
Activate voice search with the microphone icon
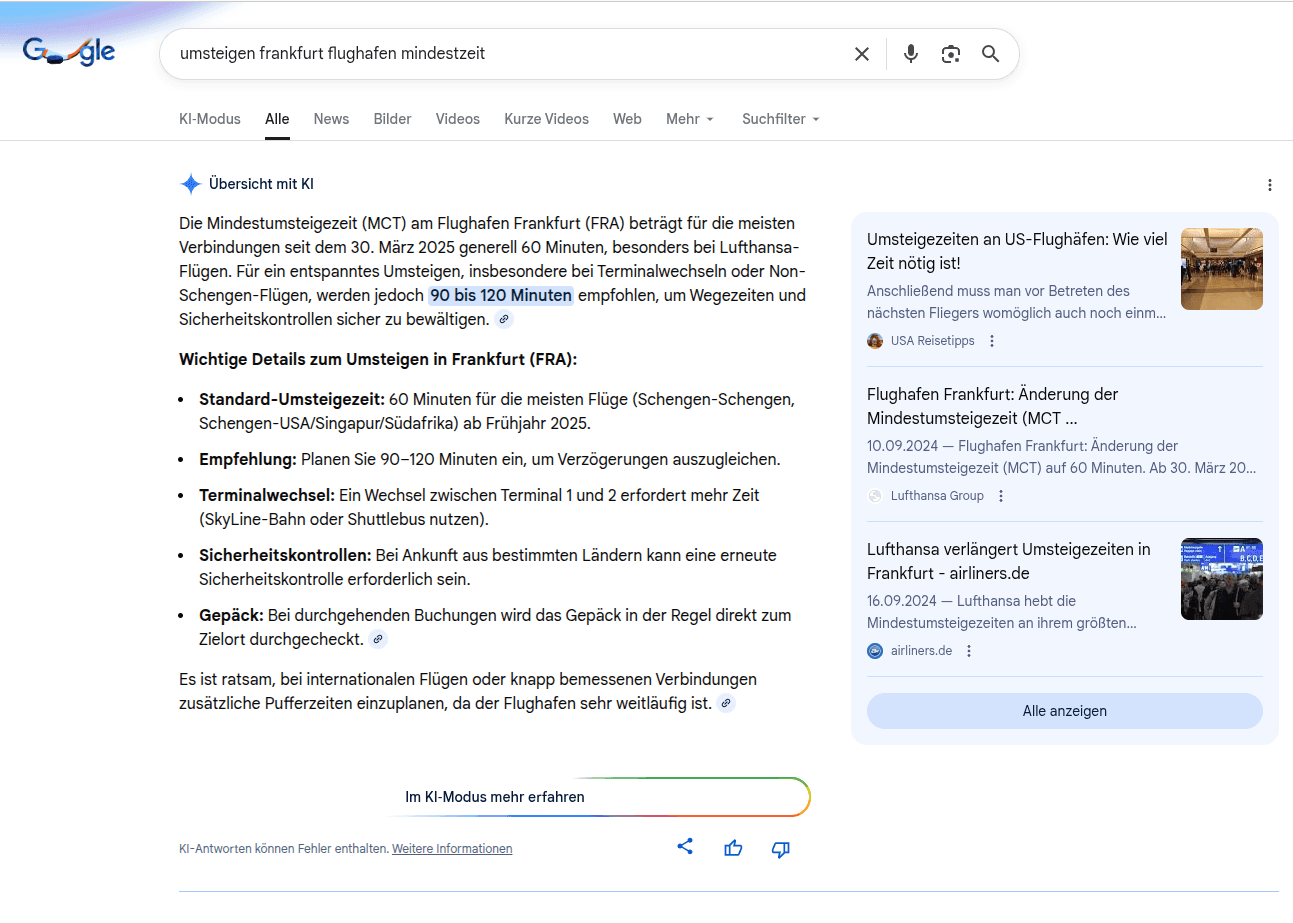[x=910, y=54]
